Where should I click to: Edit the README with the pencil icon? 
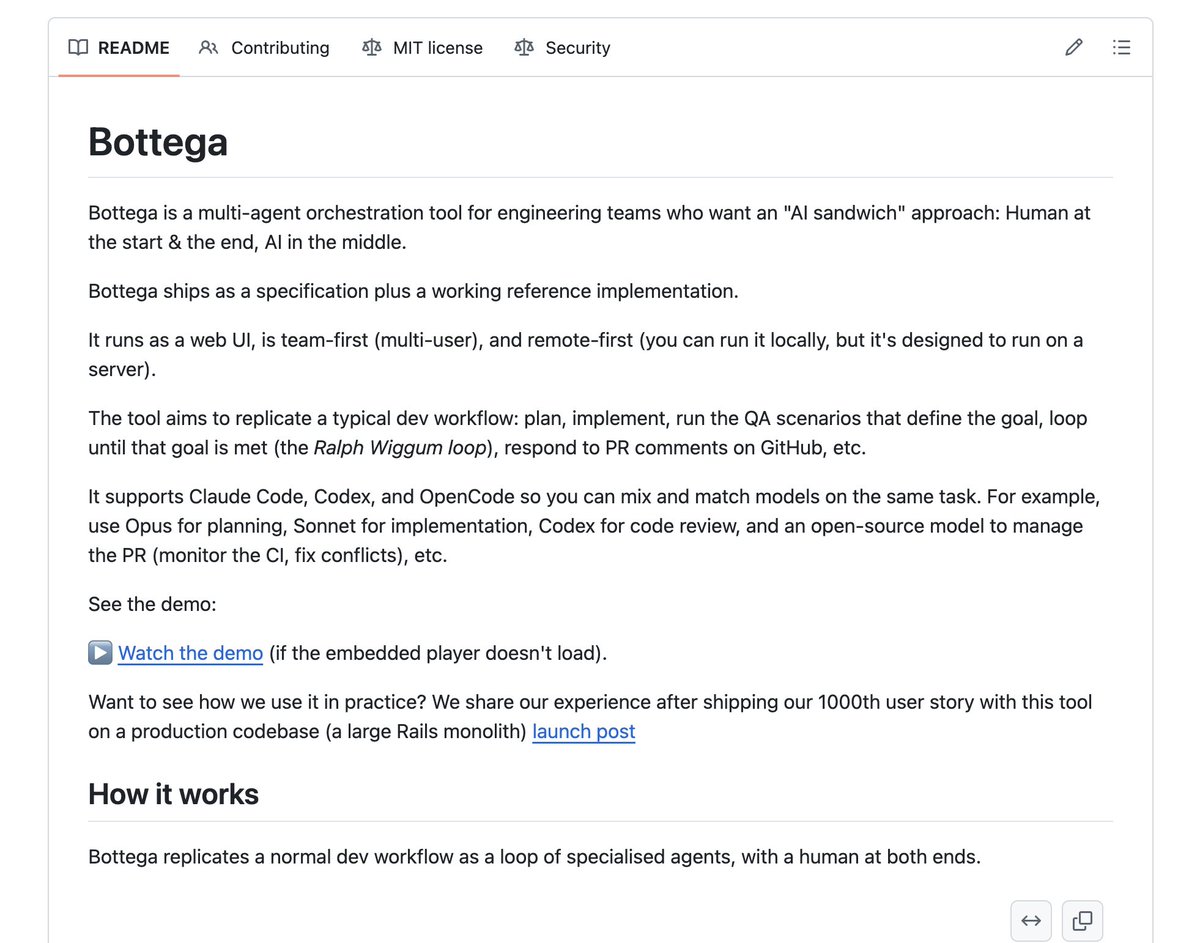click(1074, 47)
